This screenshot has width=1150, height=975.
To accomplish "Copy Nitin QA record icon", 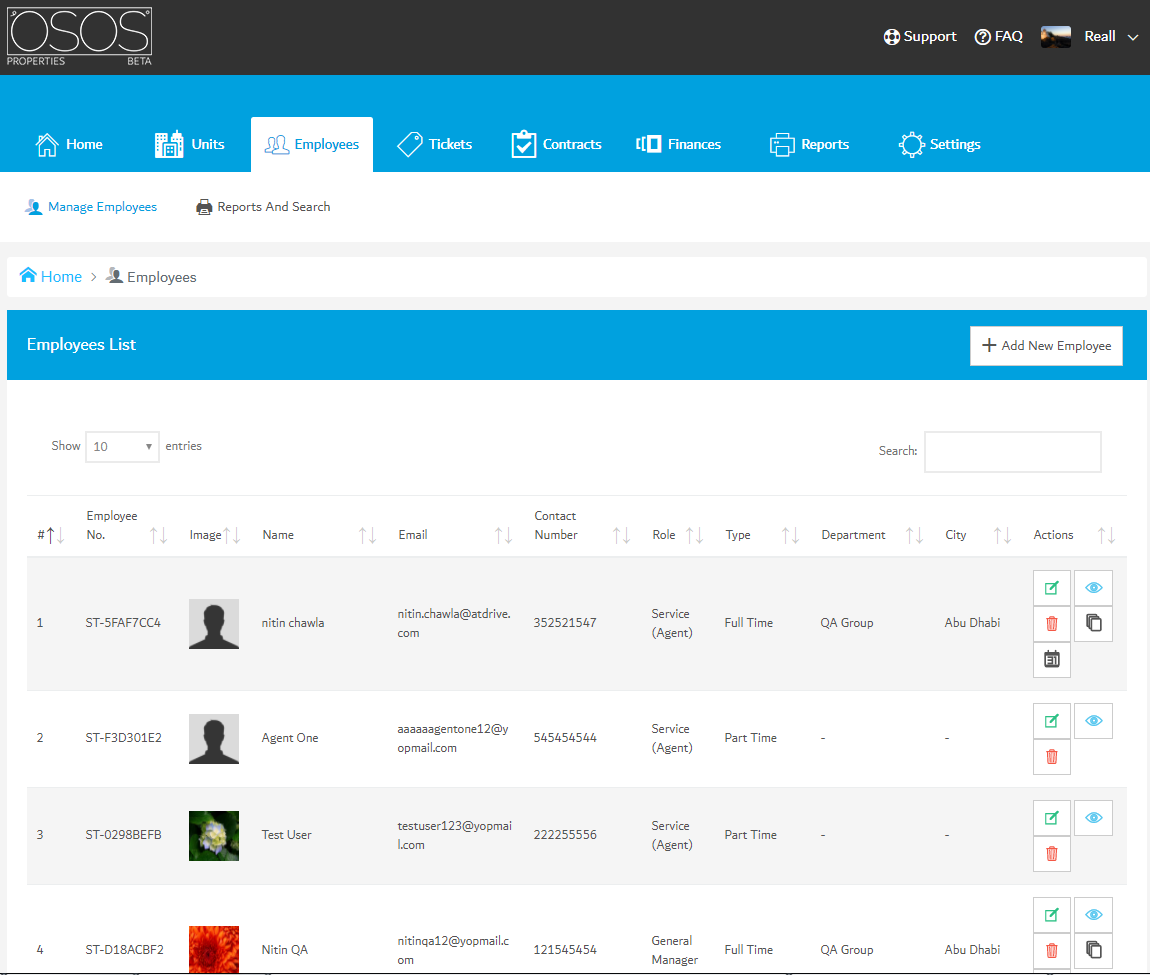I will [1094, 950].
